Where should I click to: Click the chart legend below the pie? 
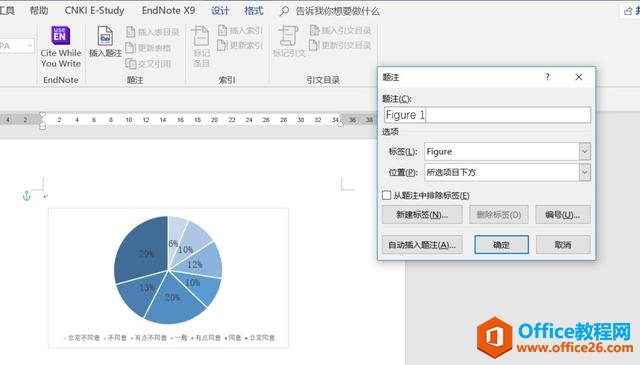tap(169, 338)
